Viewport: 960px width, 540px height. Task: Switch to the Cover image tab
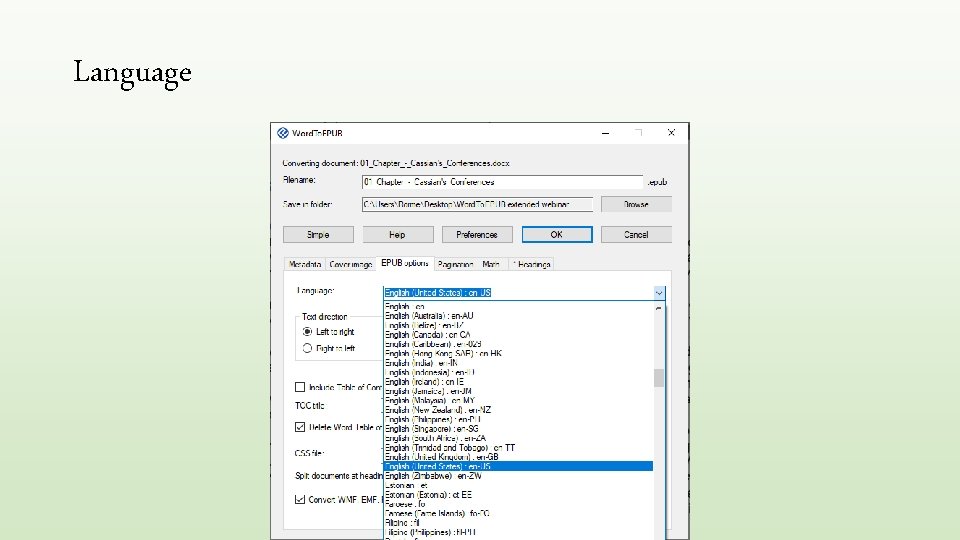[351, 264]
